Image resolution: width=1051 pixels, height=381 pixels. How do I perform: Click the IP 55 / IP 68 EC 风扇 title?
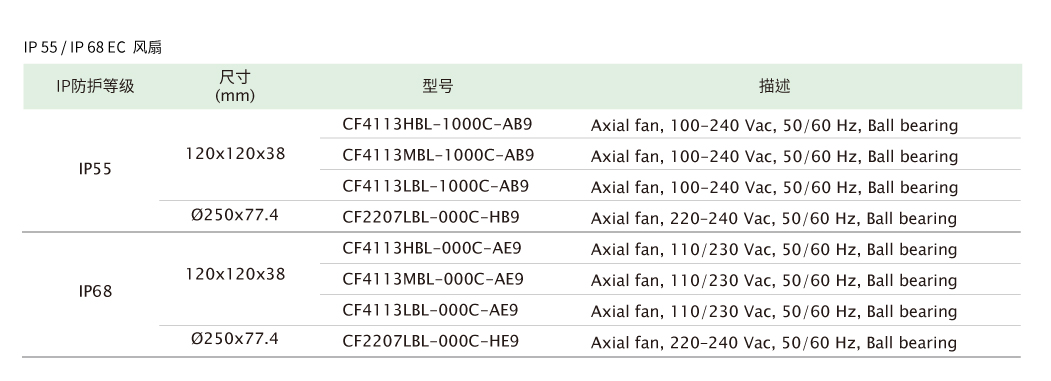92,48
